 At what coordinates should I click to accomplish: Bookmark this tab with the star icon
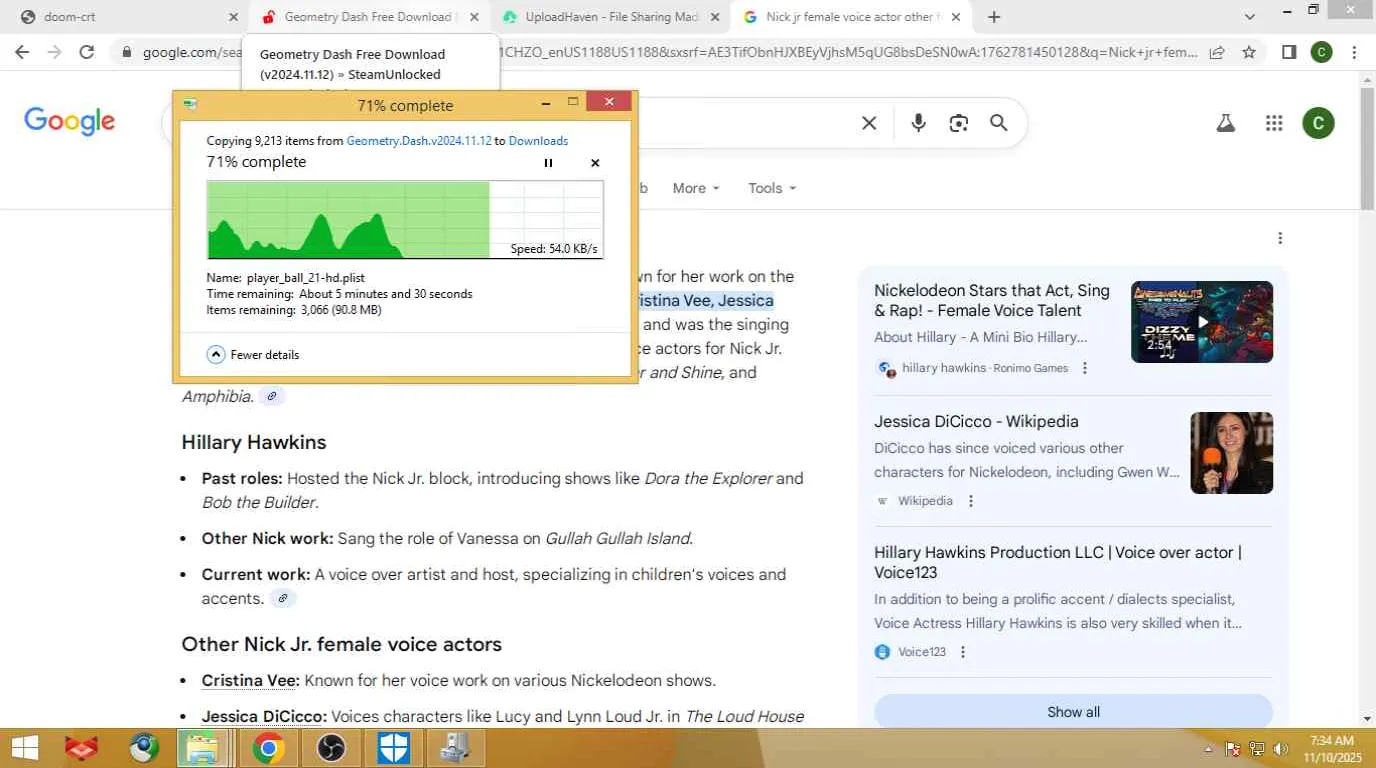pos(1249,52)
